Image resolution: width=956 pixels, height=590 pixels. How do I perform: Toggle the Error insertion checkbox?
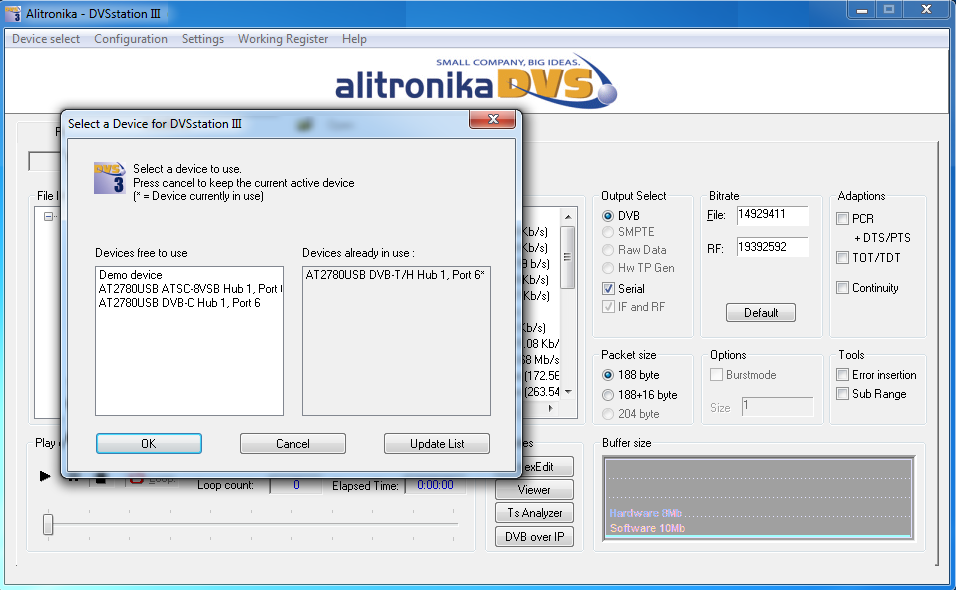point(843,375)
